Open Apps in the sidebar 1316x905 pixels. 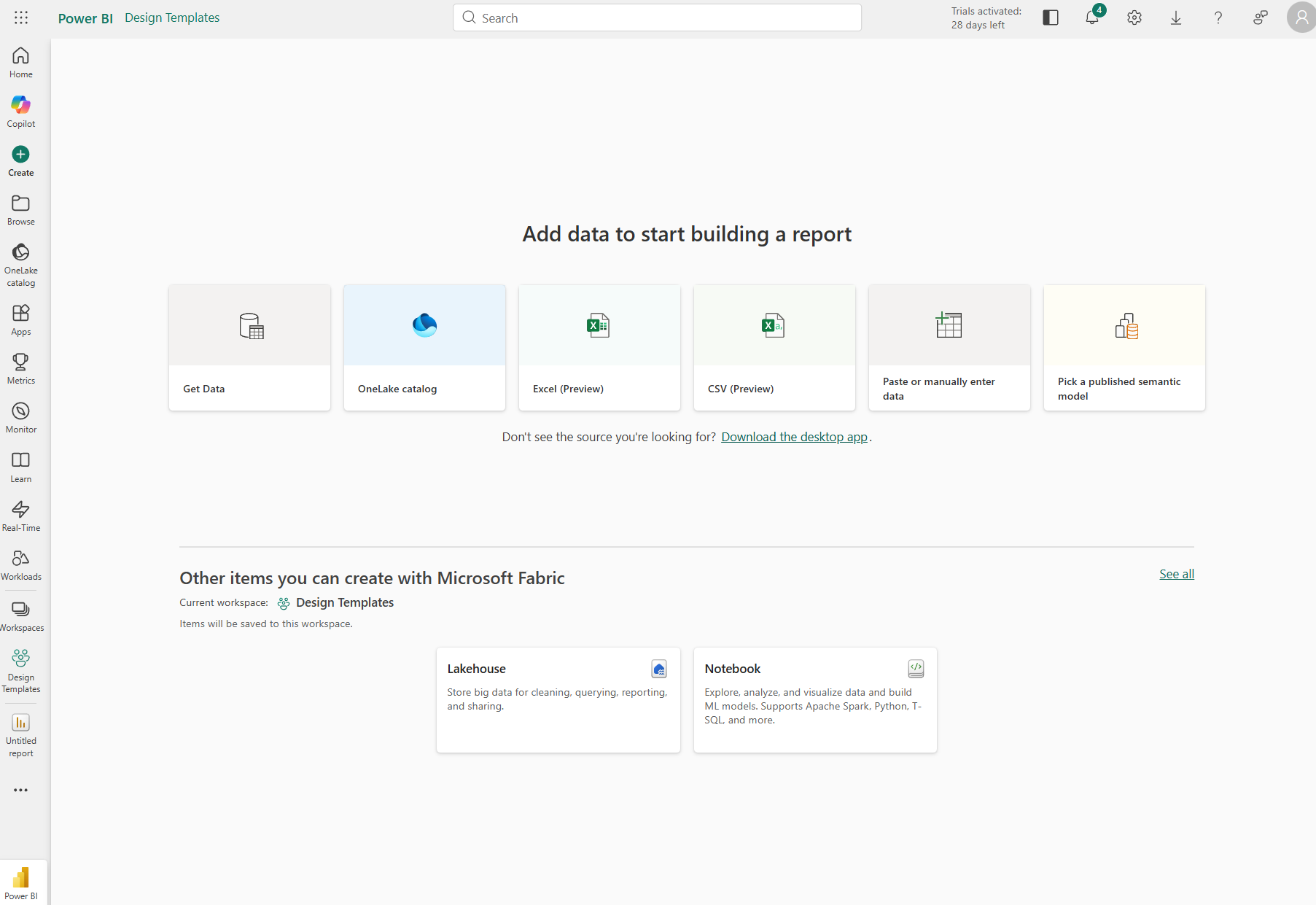pyautogui.click(x=21, y=320)
